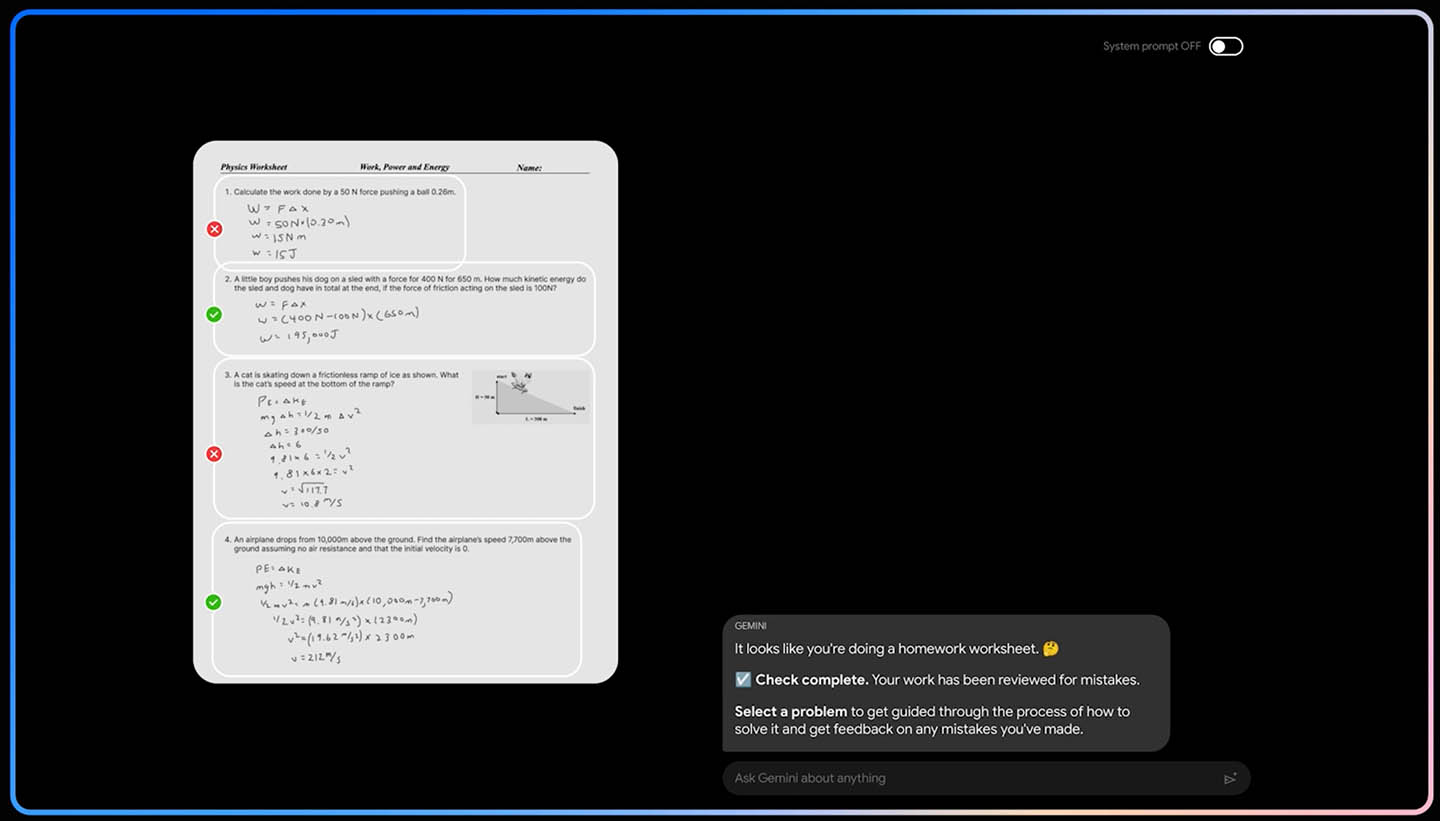Viewport: 1440px width, 821px height.
Task: Click the handwritten 'W = 15 J' answer
Action: pyautogui.click(x=273, y=254)
